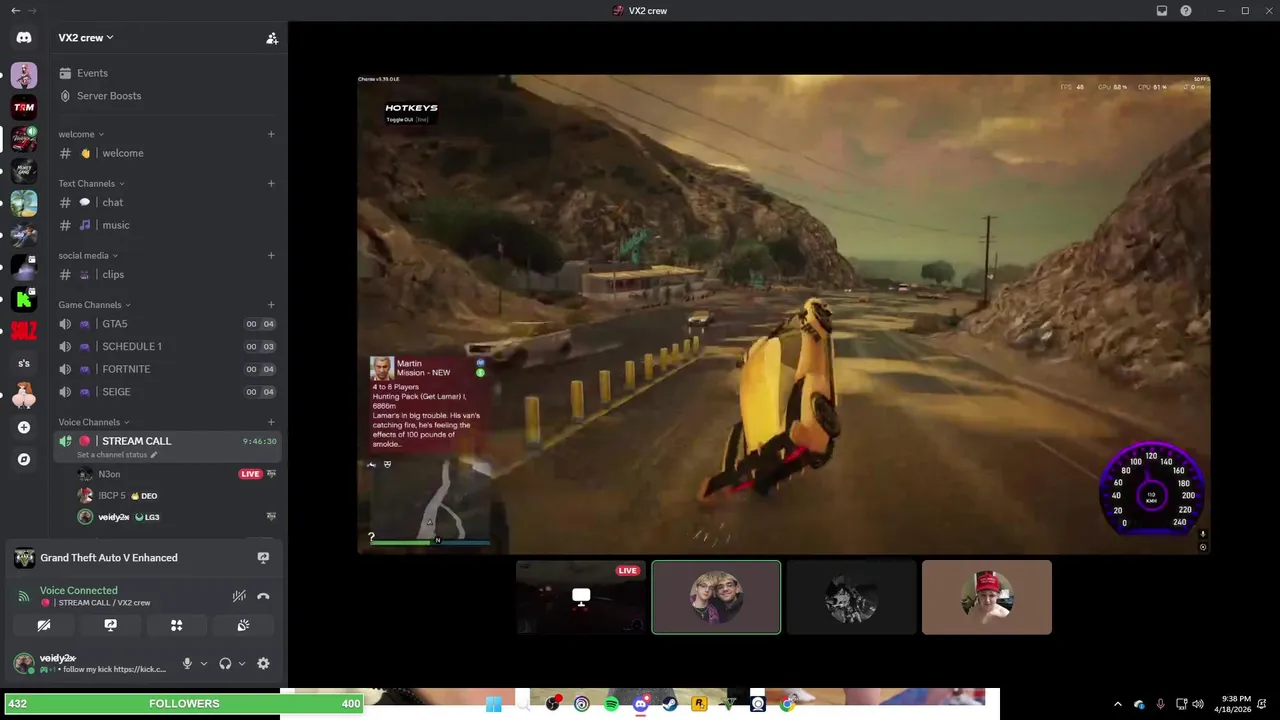Collapse the social media category
The width and height of the screenshot is (1280, 720).
[88, 255]
